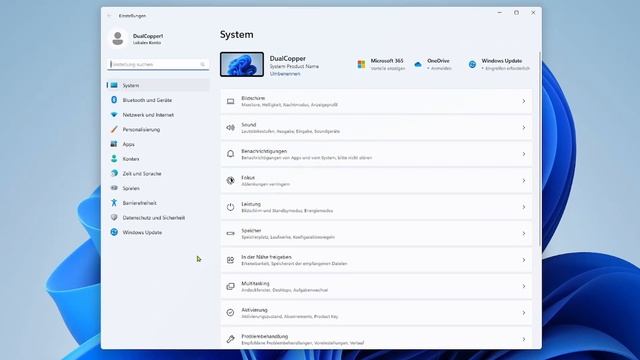Viewport: 640px width, 360px height.
Task: Click the Benachrichtigungen title text
Action: pos(264,151)
